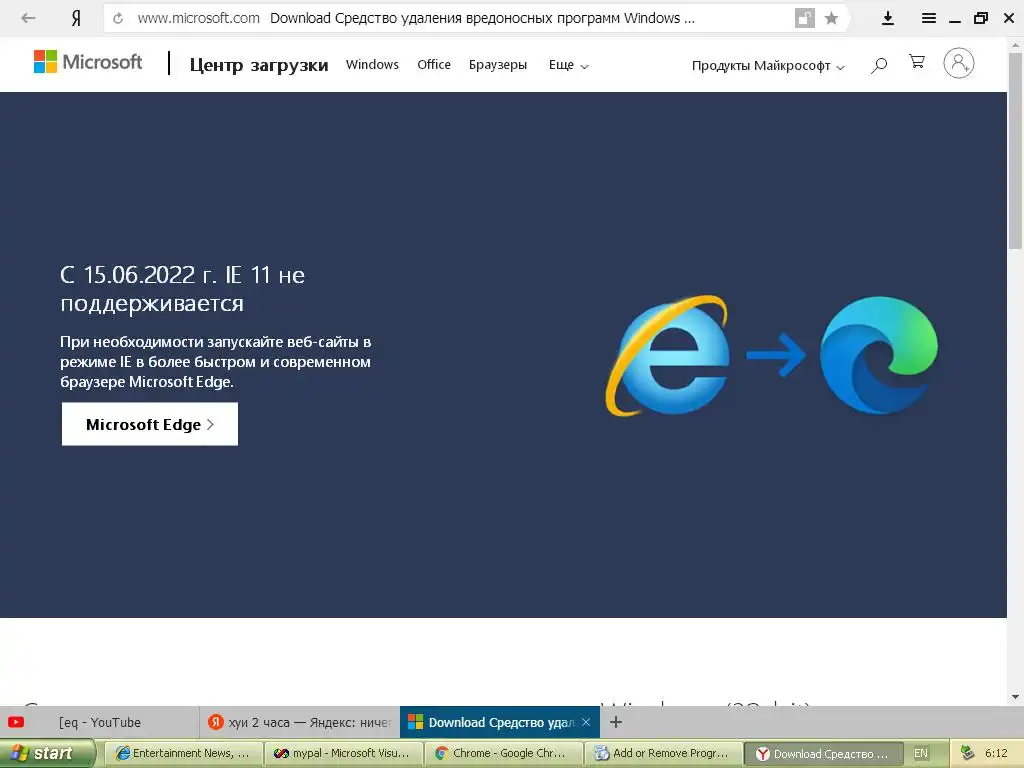Image resolution: width=1024 pixels, height=768 pixels.
Task: Expand the Продукты Майкрософт dropdown
Action: tap(768, 65)
